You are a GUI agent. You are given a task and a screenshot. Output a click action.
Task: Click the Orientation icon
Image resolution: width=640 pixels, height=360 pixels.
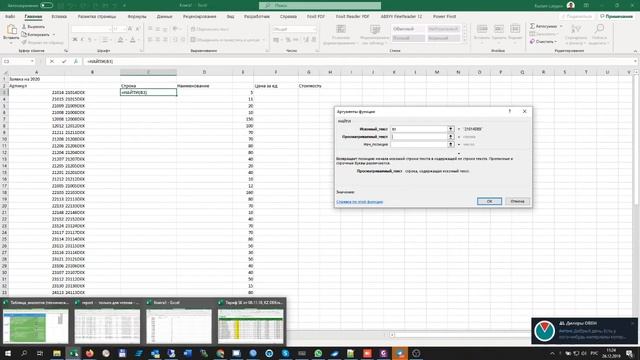(176, 29)
